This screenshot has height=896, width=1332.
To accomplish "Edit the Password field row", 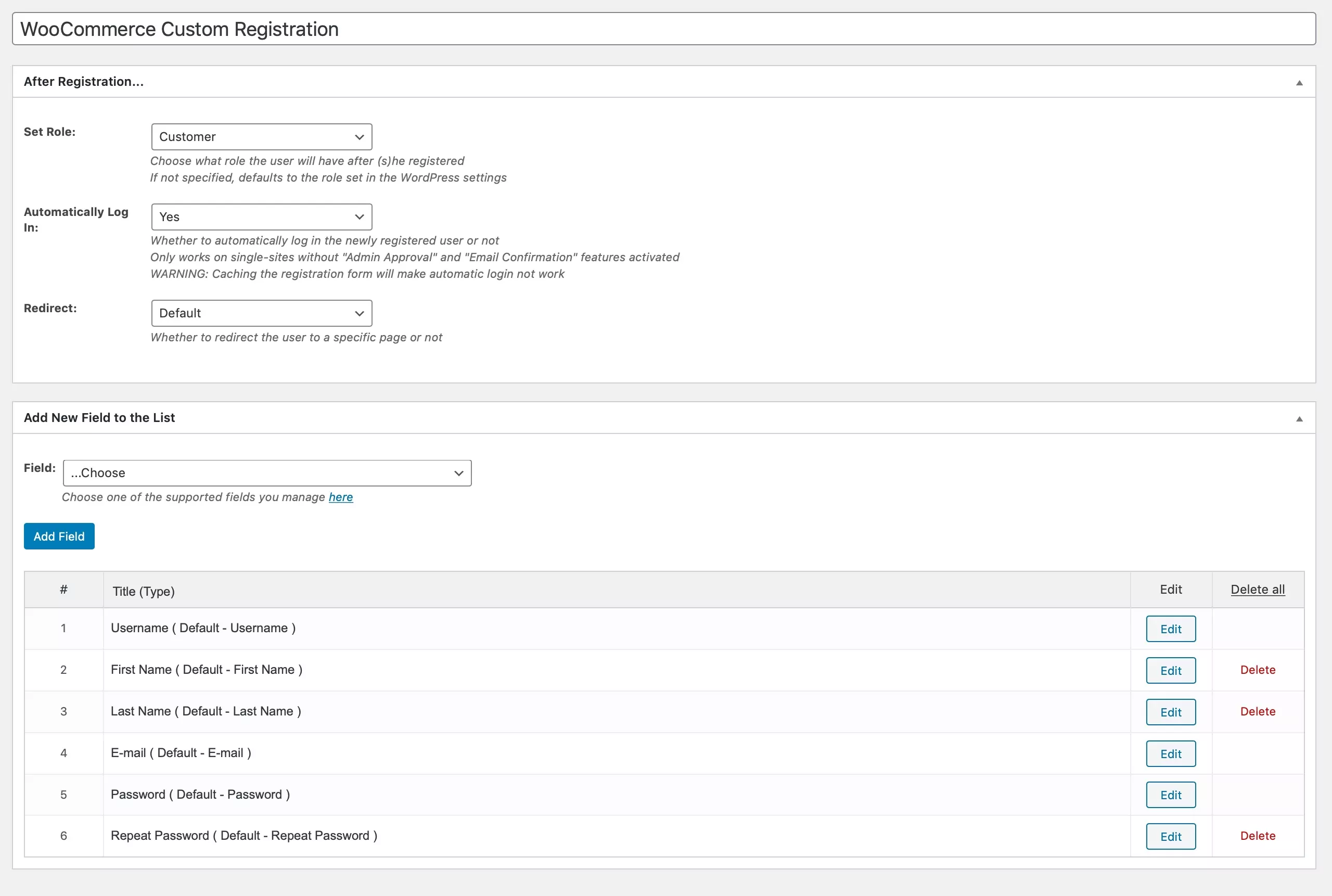I will [1170, 795].
